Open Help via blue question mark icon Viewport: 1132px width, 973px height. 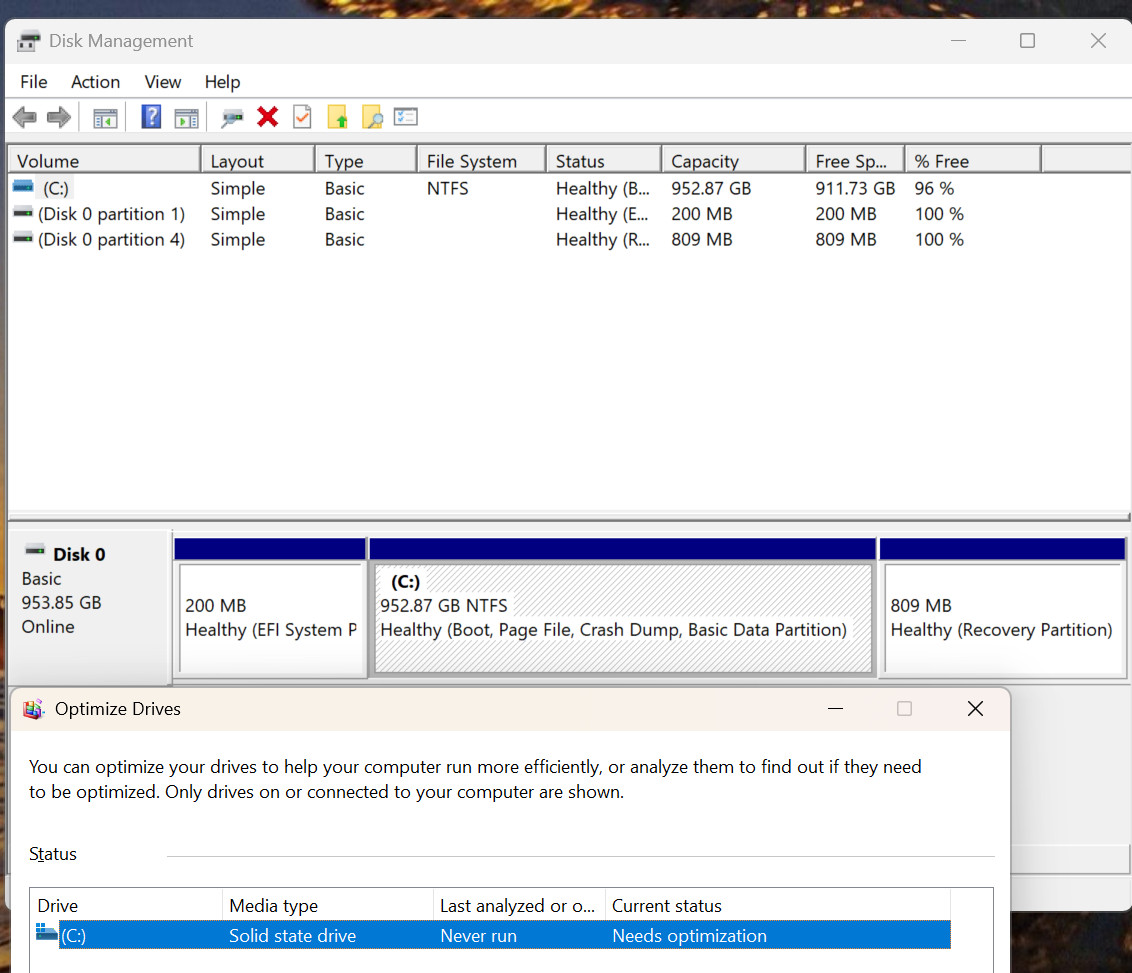click(151, 116)
